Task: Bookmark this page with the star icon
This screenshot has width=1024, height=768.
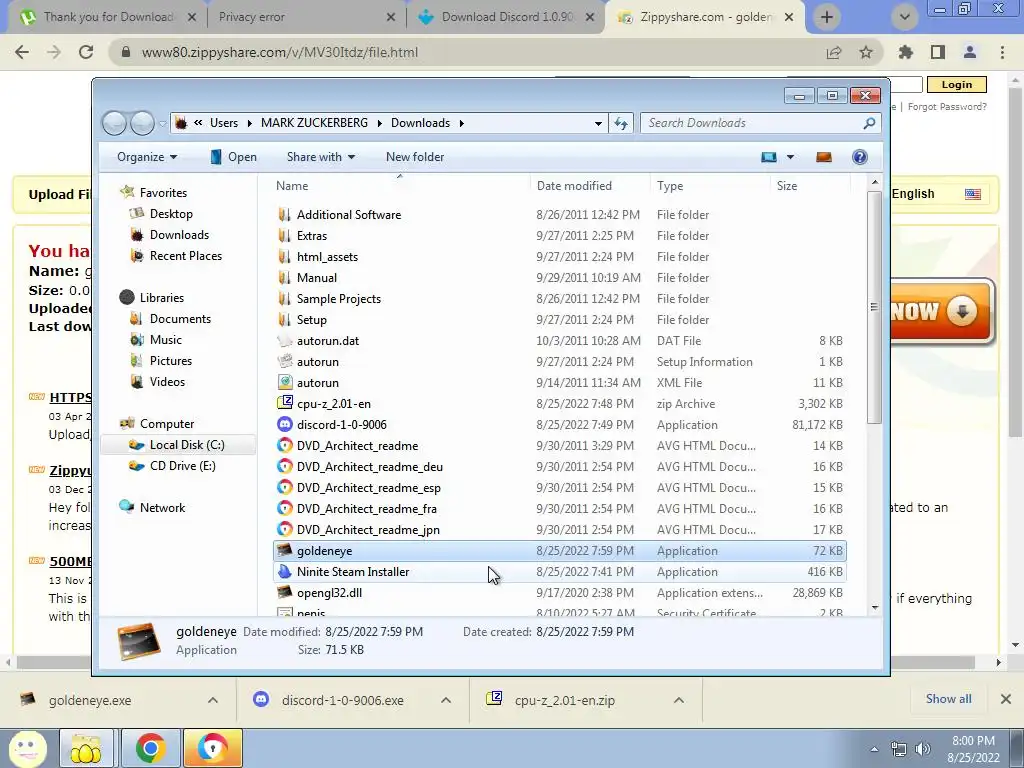Action: (866, 52)
